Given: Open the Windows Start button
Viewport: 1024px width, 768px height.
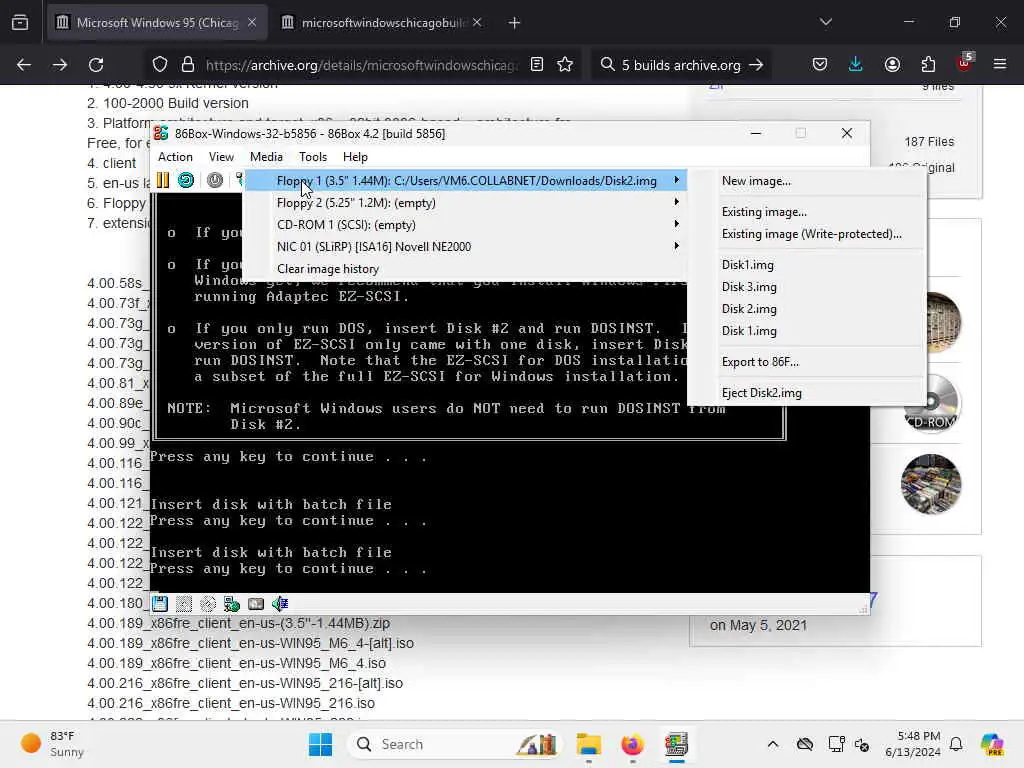Looking at the screenshot, I should 321,744.
